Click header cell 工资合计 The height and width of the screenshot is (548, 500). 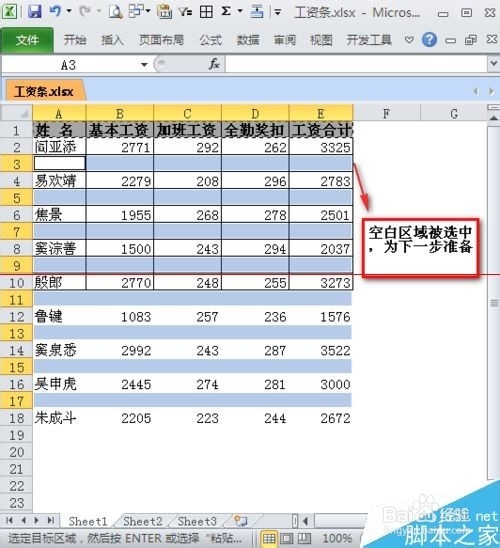tap(321, 130)
